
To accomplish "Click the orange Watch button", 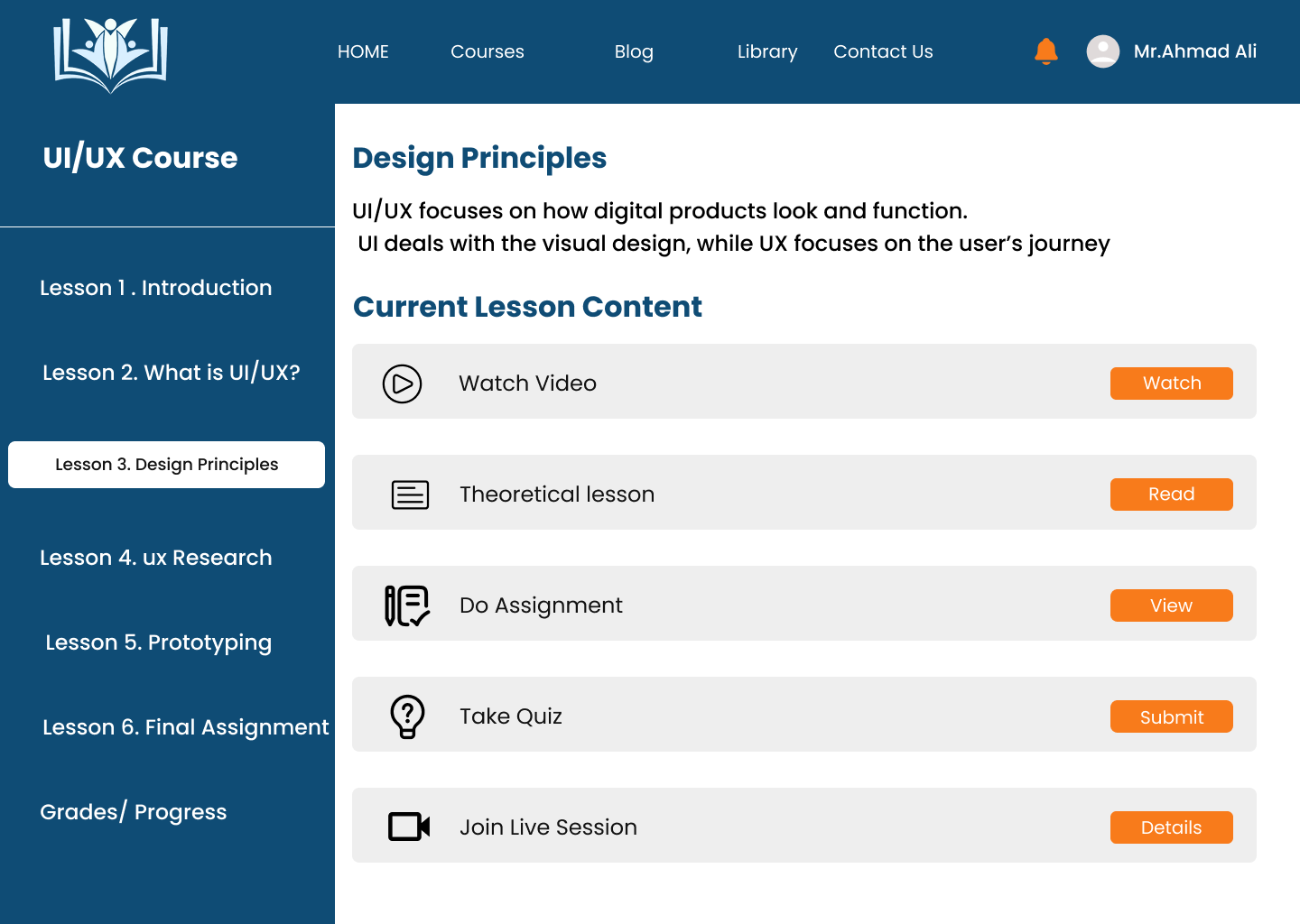I will pyautogui.click(x=1172, y=383).
